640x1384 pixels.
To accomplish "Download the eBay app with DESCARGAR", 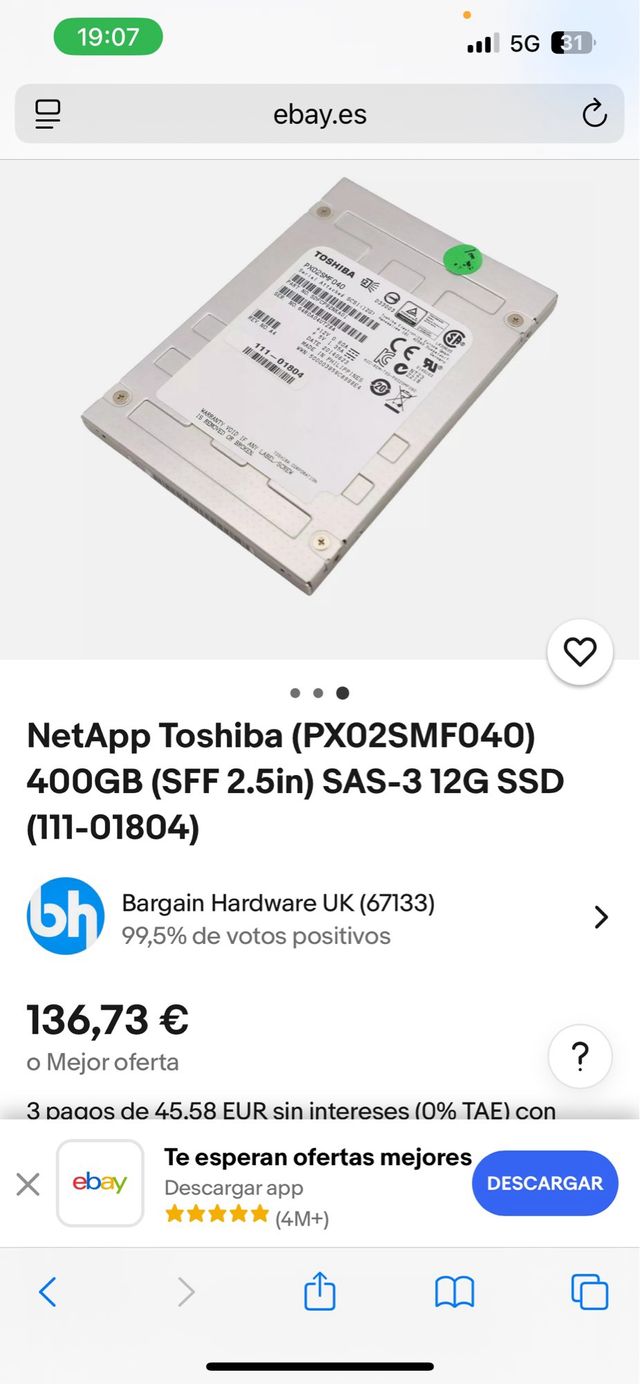I will [x=545, y=1183].
